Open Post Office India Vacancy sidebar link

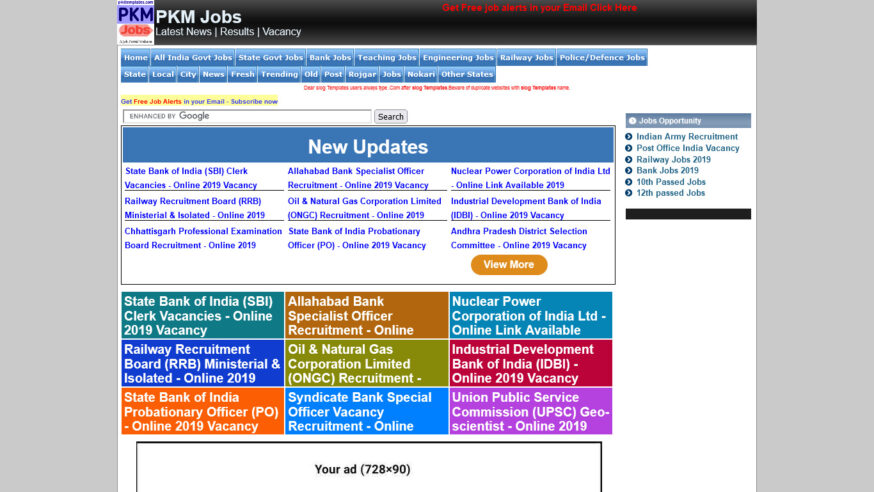688,148
